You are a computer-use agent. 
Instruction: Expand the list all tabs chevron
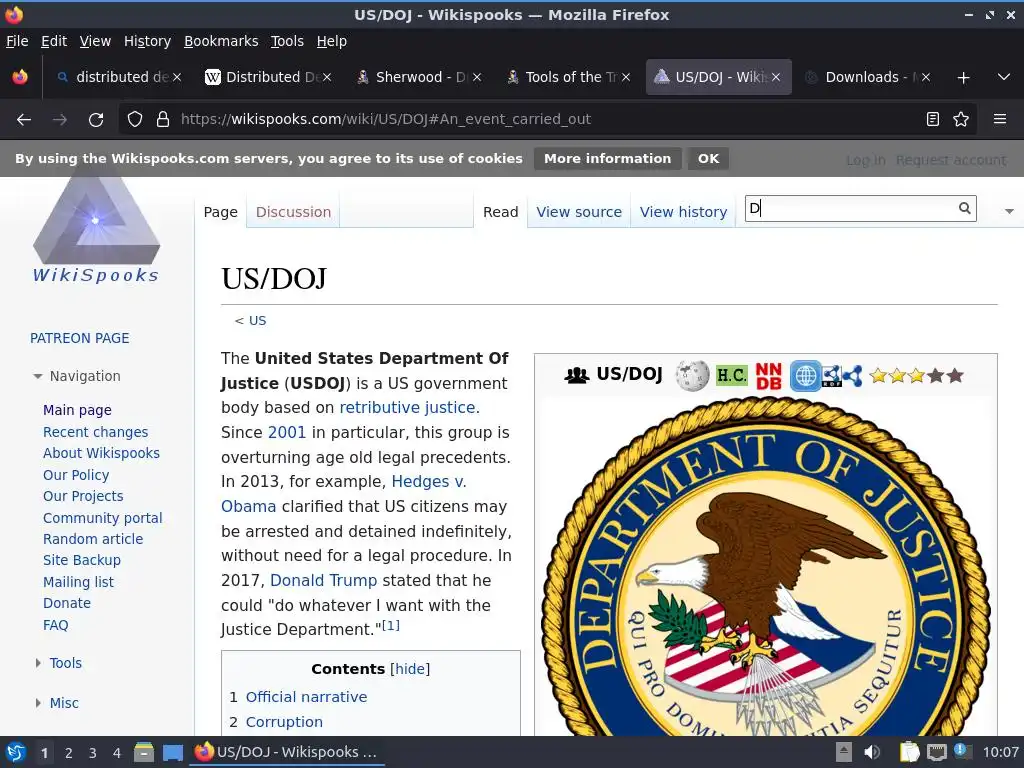click(1004, 77)
